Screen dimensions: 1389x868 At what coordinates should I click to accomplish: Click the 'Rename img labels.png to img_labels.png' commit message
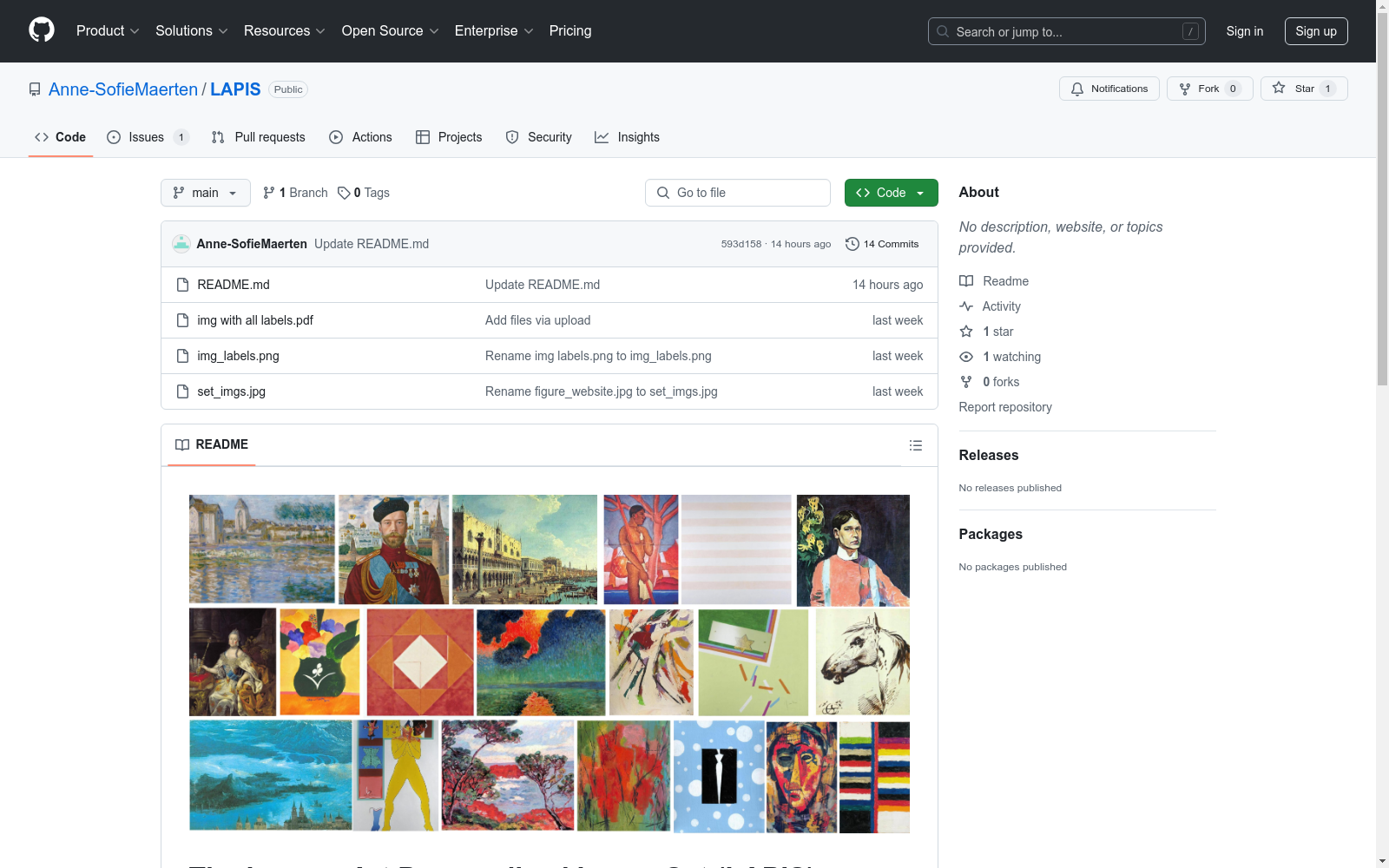click(x=598, y=356)
